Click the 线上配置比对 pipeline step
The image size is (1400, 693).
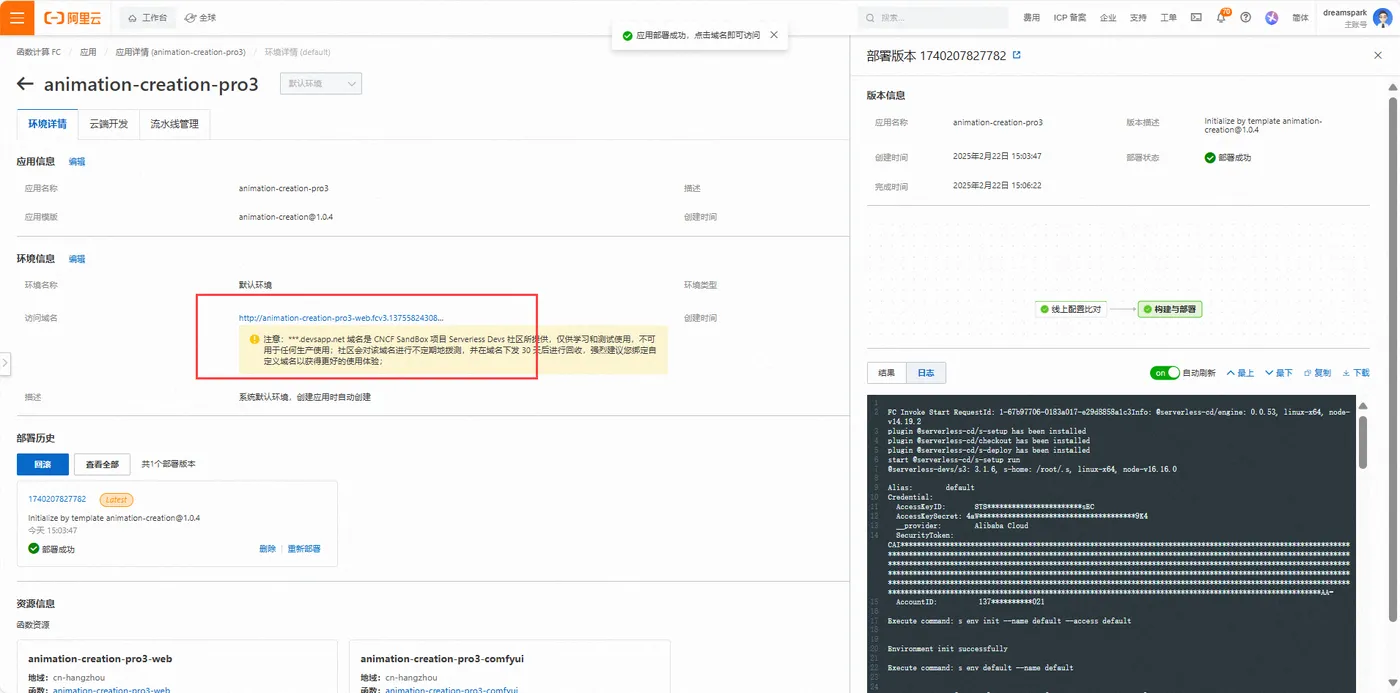point(1070,309)
